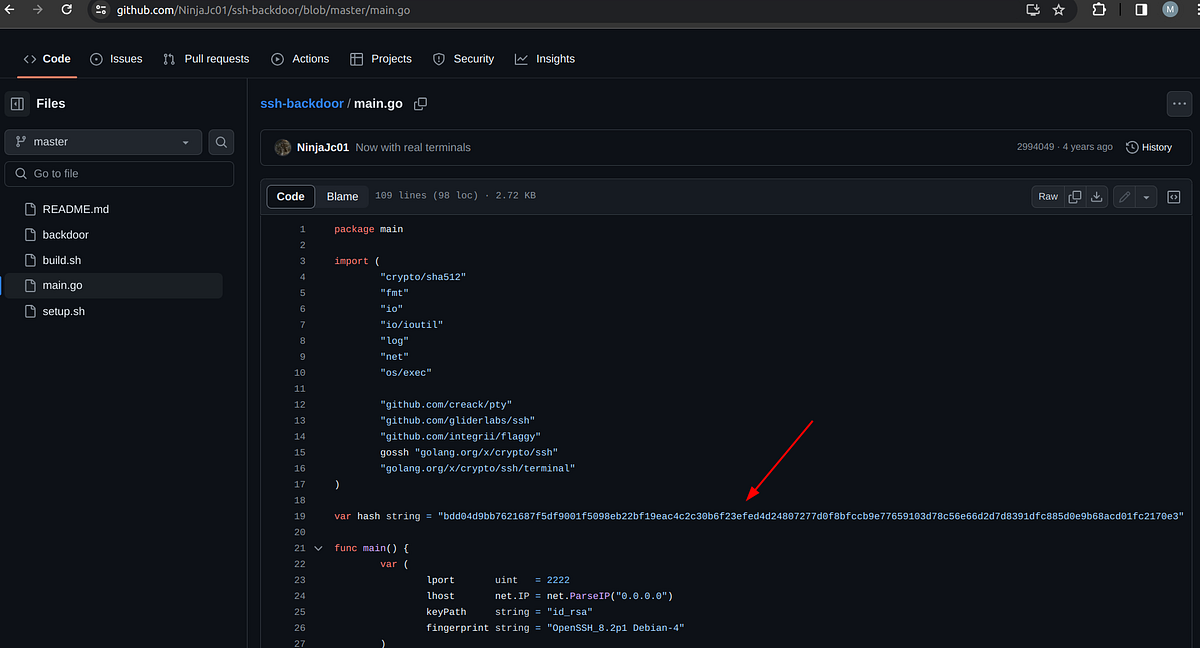This screenshot has width=1200, height=648.
Task: Click the browser forward arrow
Action: (x=38, y=9)
